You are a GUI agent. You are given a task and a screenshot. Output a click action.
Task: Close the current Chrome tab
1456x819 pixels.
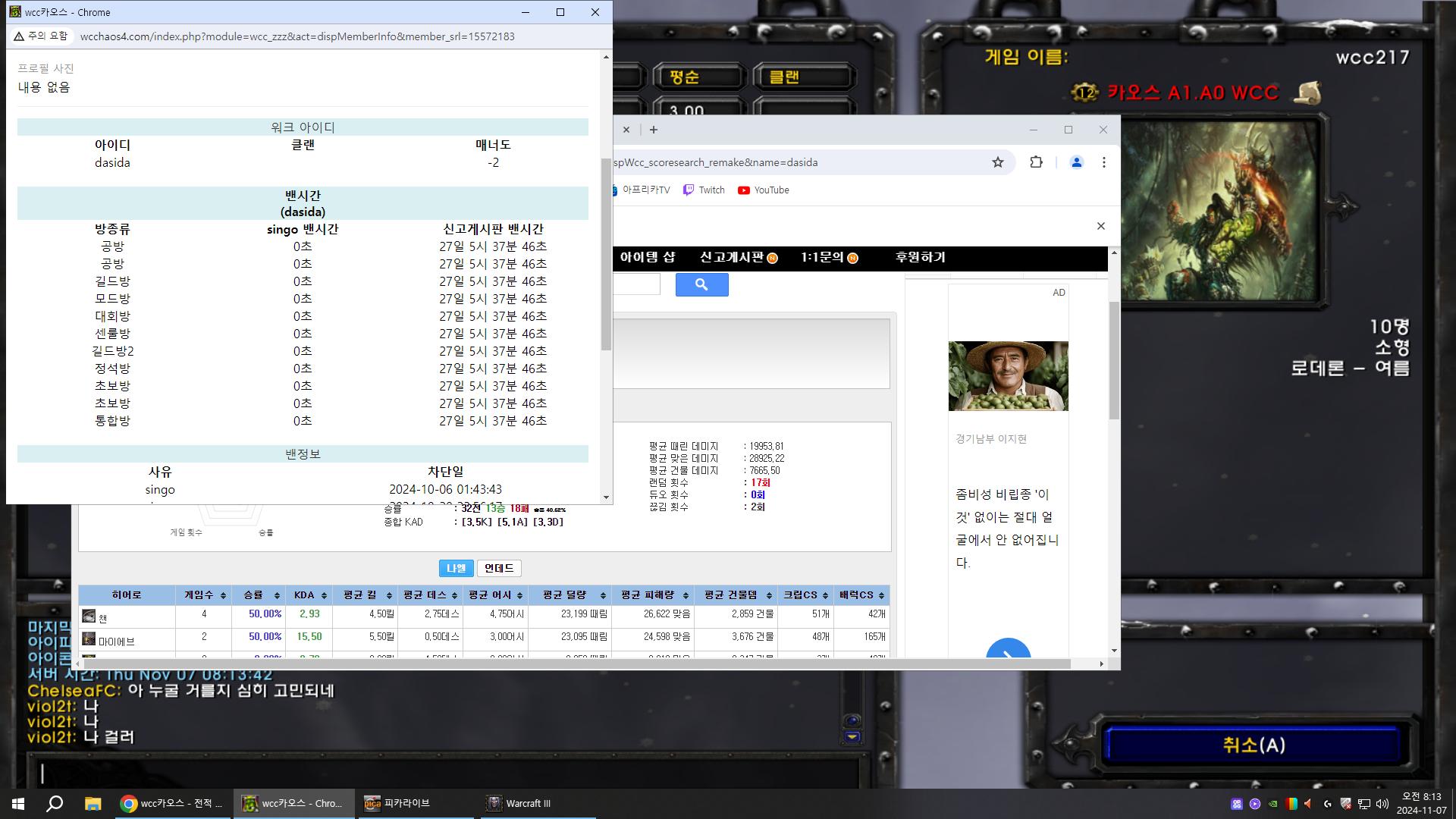626,130
